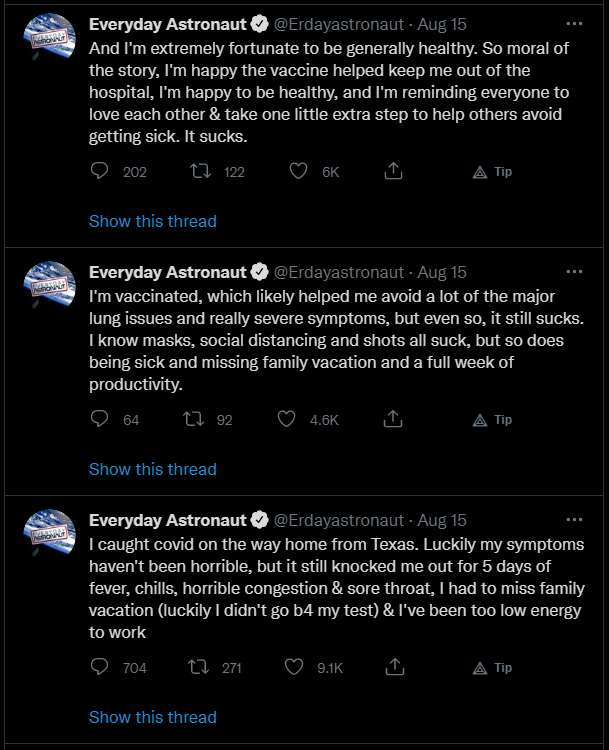Share the 'caught covid' tweet
This screenshot has width=609, height=750.
point(395,667)
